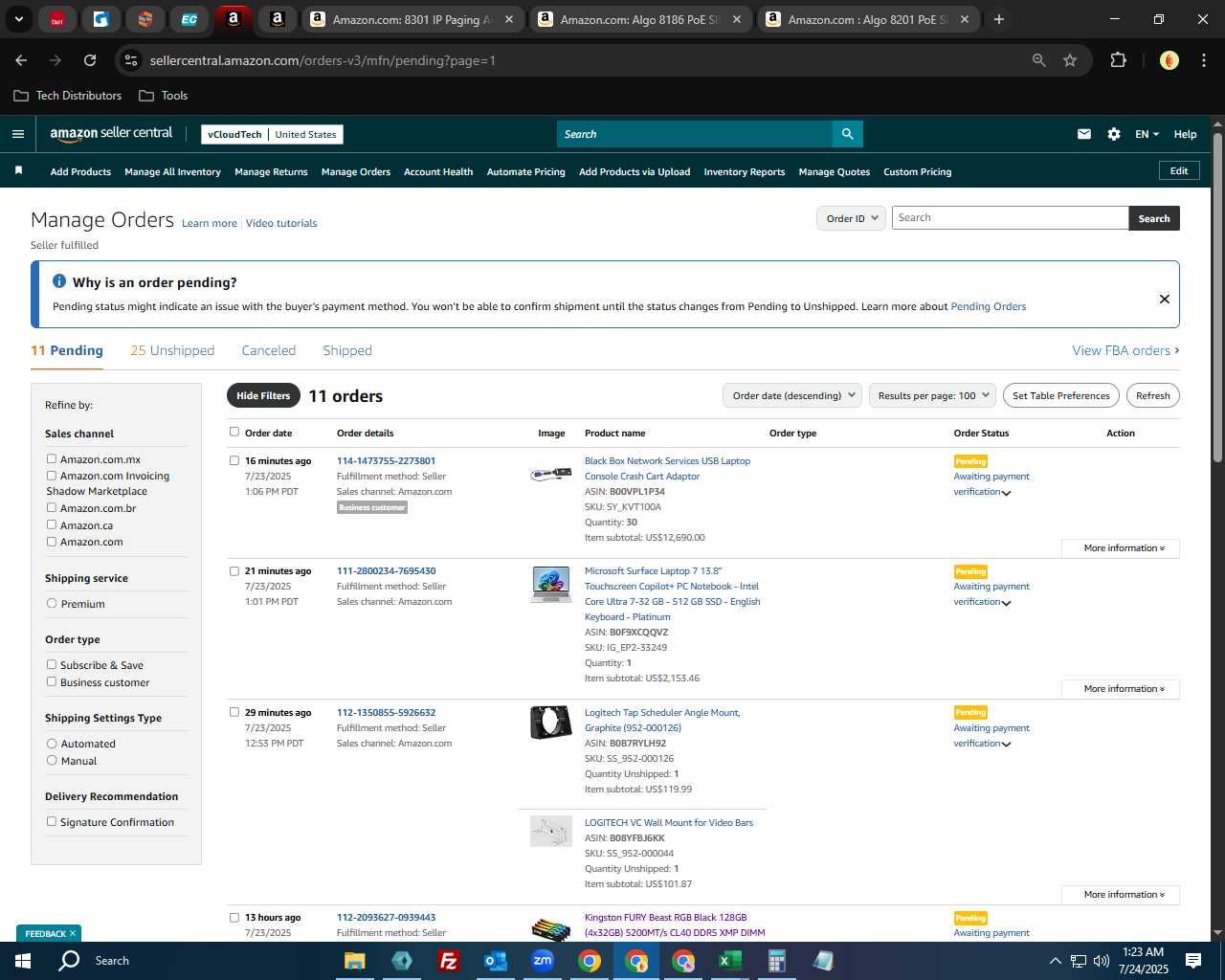The width and height of the screenshot is (1225, 980).
Task: Click the volume speaker tray icon
Action: [x=1101, y=961]
